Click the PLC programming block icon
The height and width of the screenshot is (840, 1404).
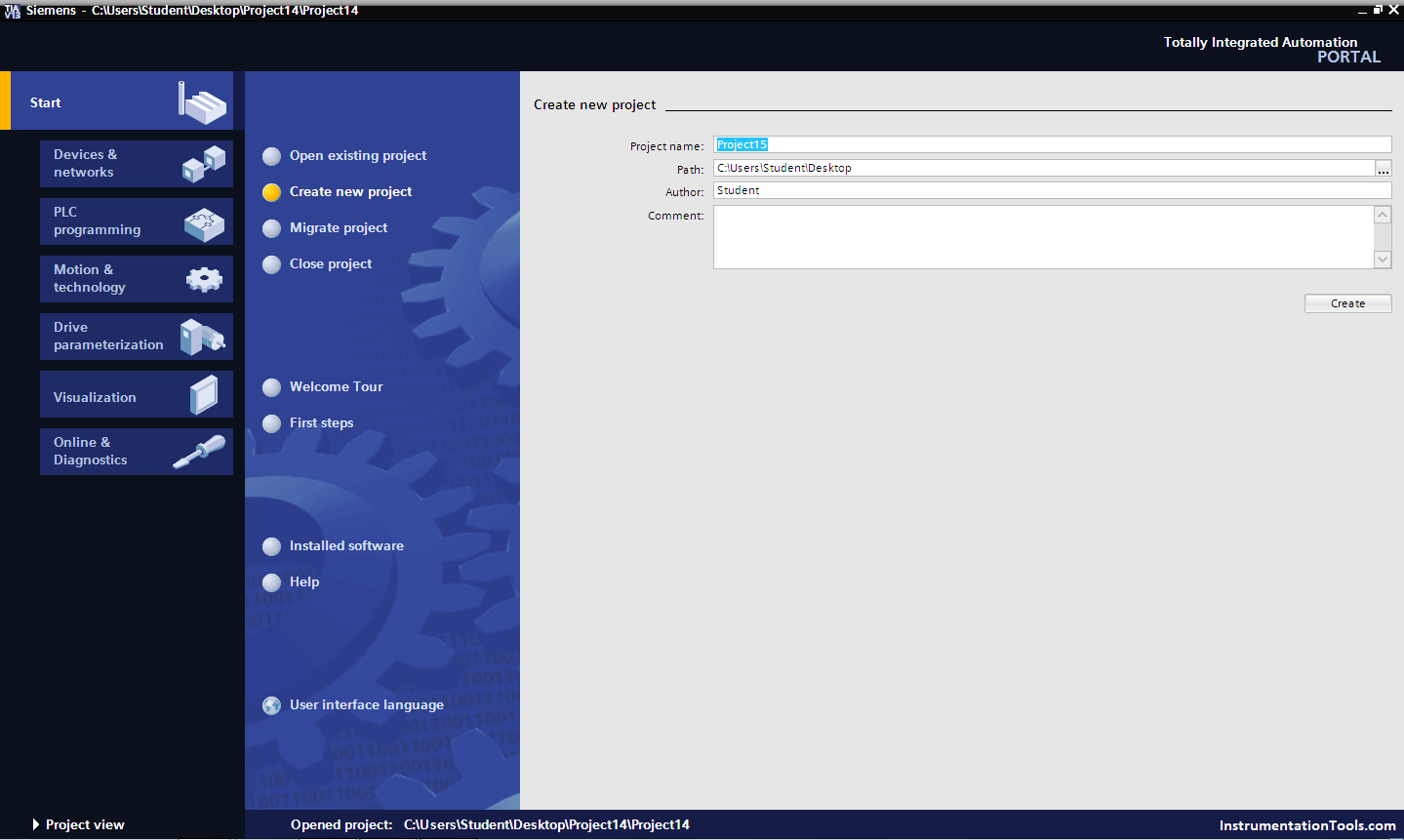pyautogui.click(x=204, y=224)
